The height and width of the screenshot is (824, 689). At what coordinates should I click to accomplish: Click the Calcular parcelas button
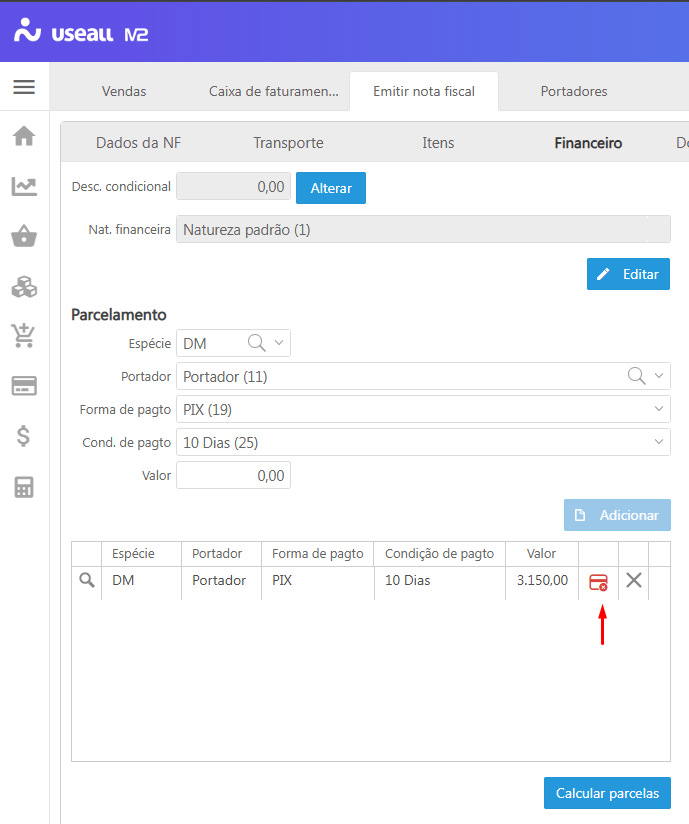pyautogui.click(x=607, y=793)
